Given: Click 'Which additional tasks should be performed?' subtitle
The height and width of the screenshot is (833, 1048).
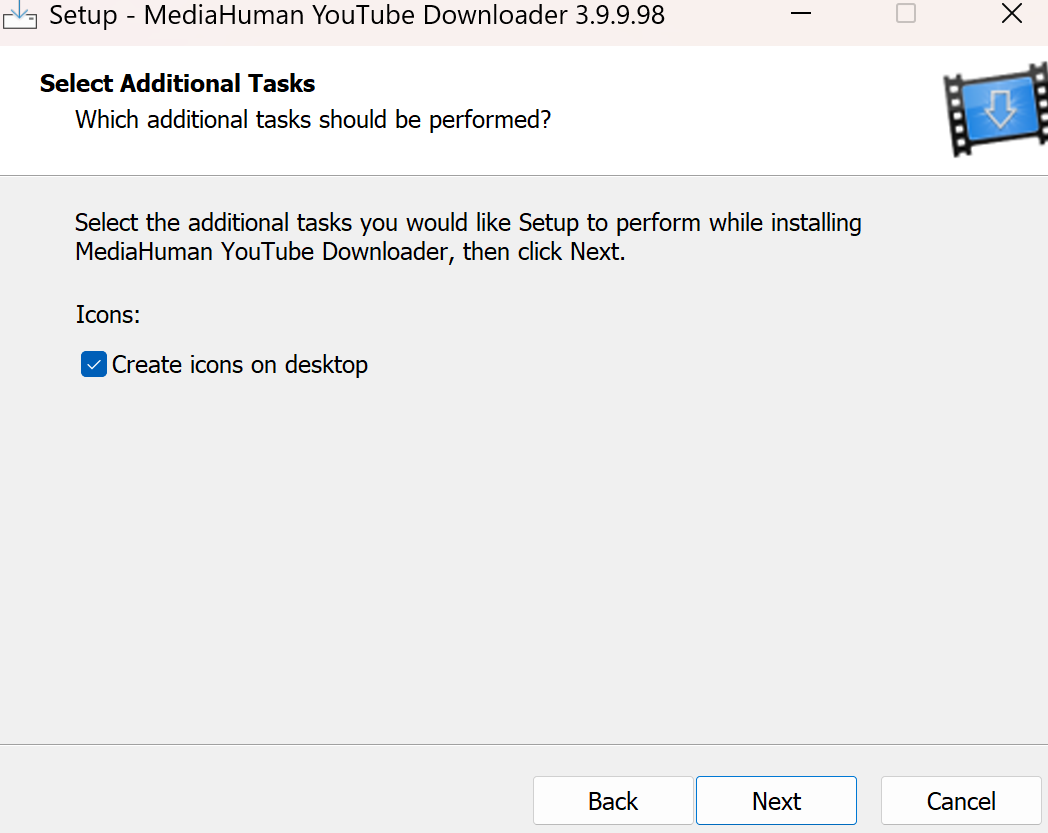Looking at the screenshot, I should (313, 120).
